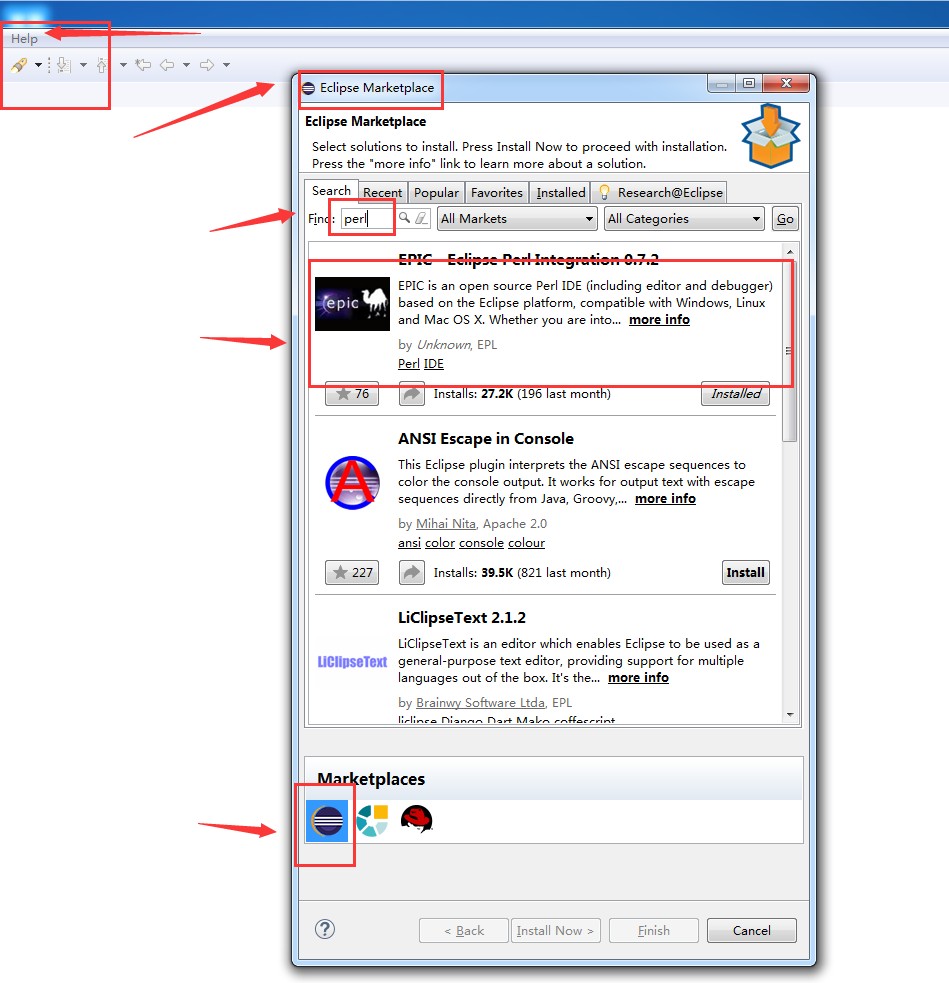
Task: Click the ANSI Escape in Console logo
Action: coord(352,483)
